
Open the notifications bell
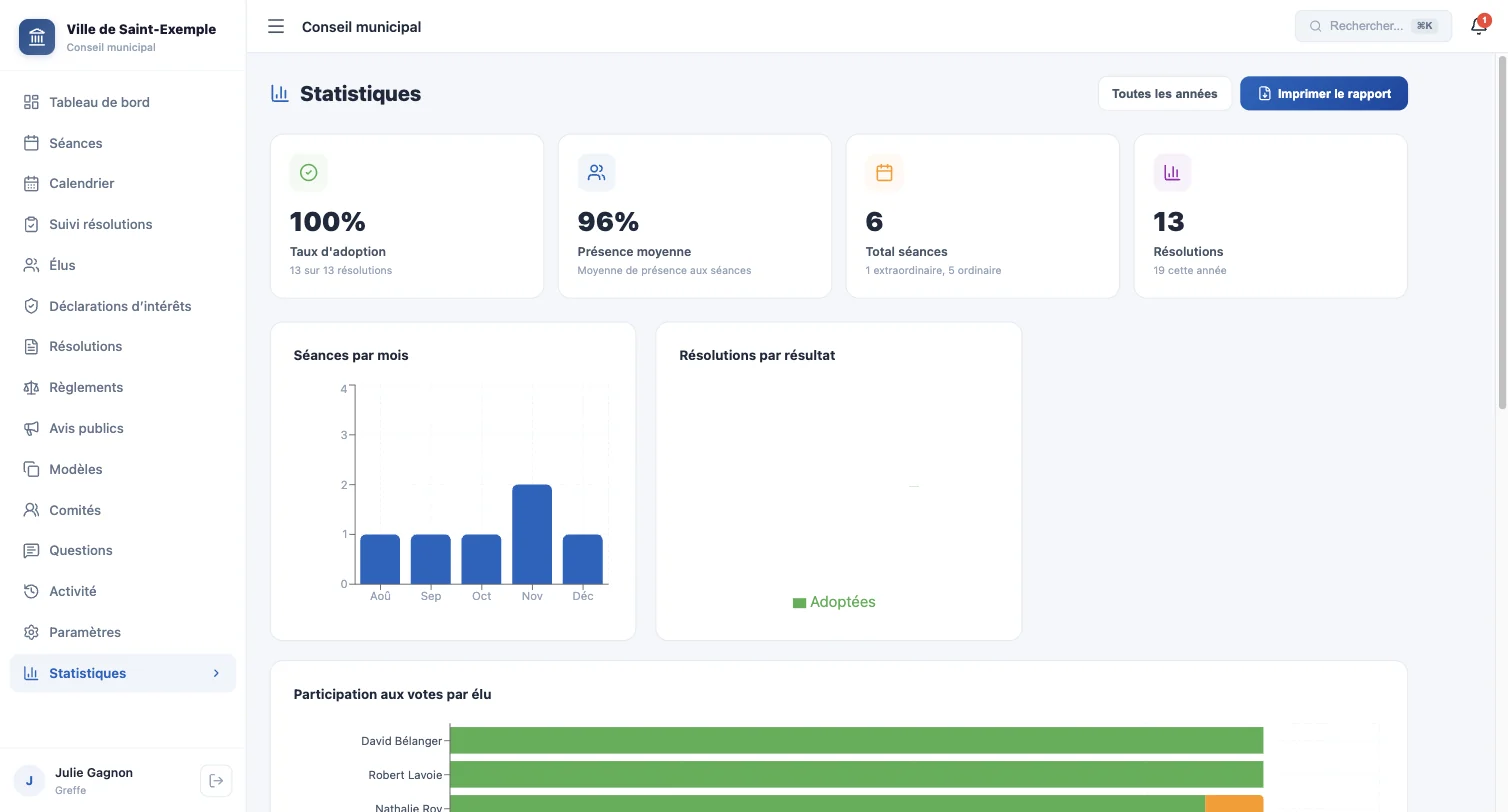tap(1479, 26)
